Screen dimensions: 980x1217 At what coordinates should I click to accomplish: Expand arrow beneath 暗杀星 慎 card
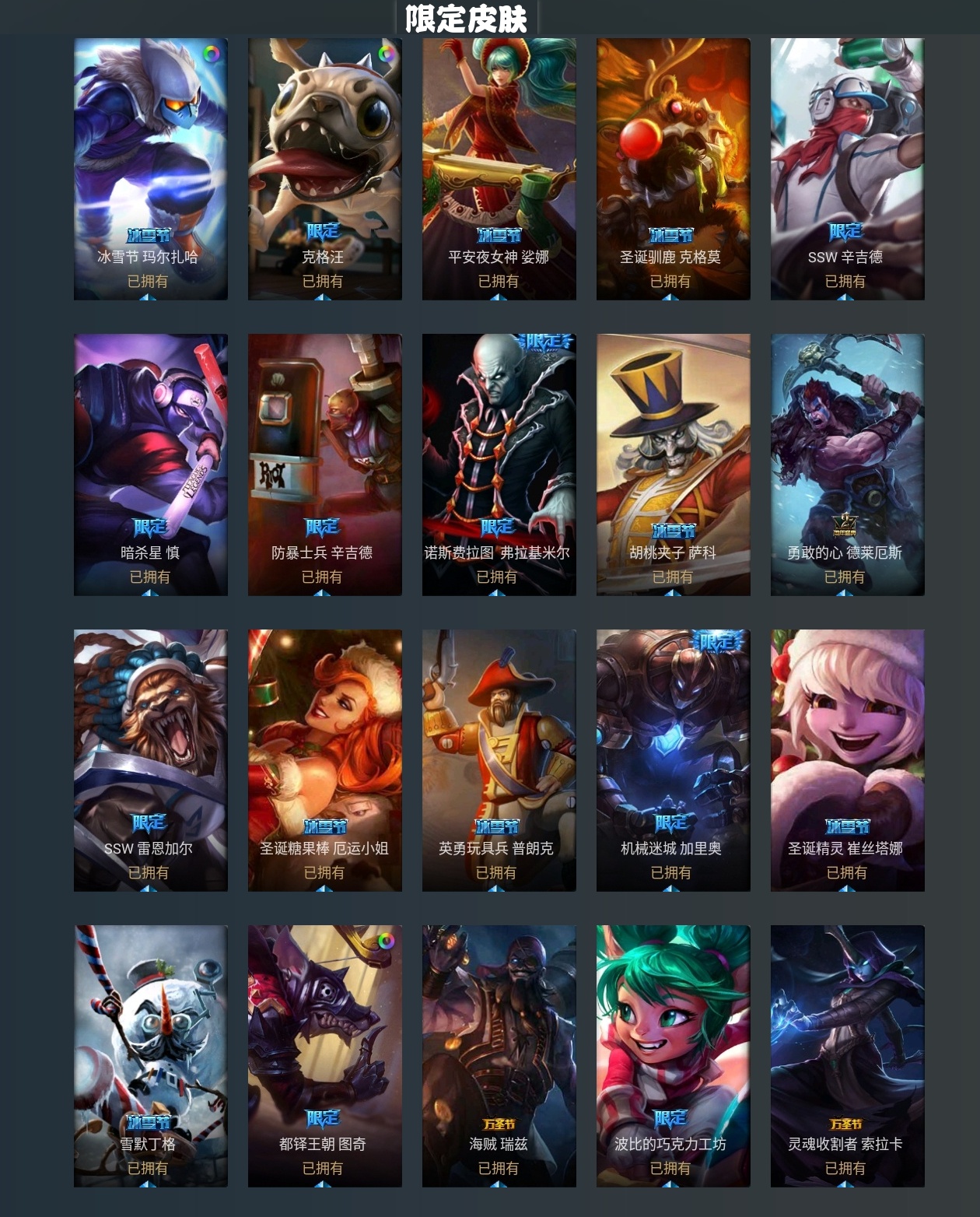(x=149, y=592)
